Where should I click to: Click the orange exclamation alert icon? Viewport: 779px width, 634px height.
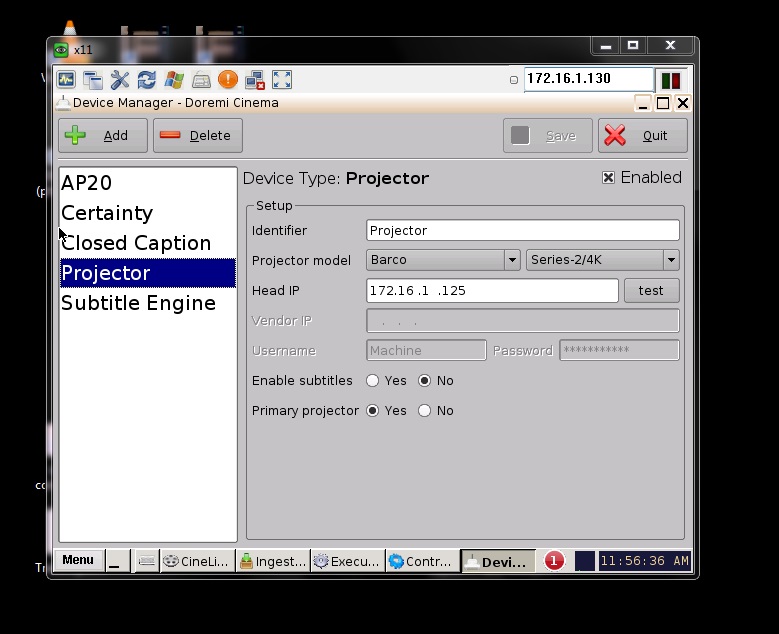[228, 79]
